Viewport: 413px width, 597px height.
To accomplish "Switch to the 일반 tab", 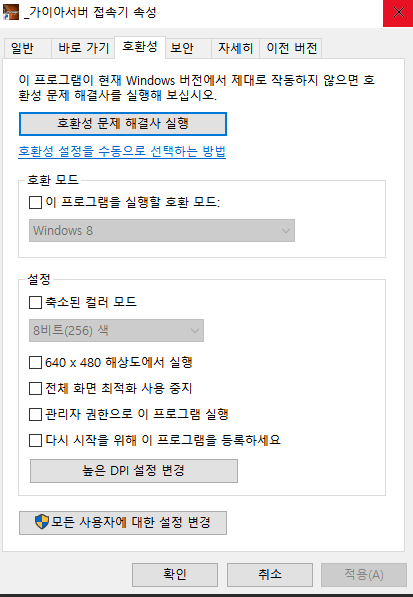I will coord(27,48).
